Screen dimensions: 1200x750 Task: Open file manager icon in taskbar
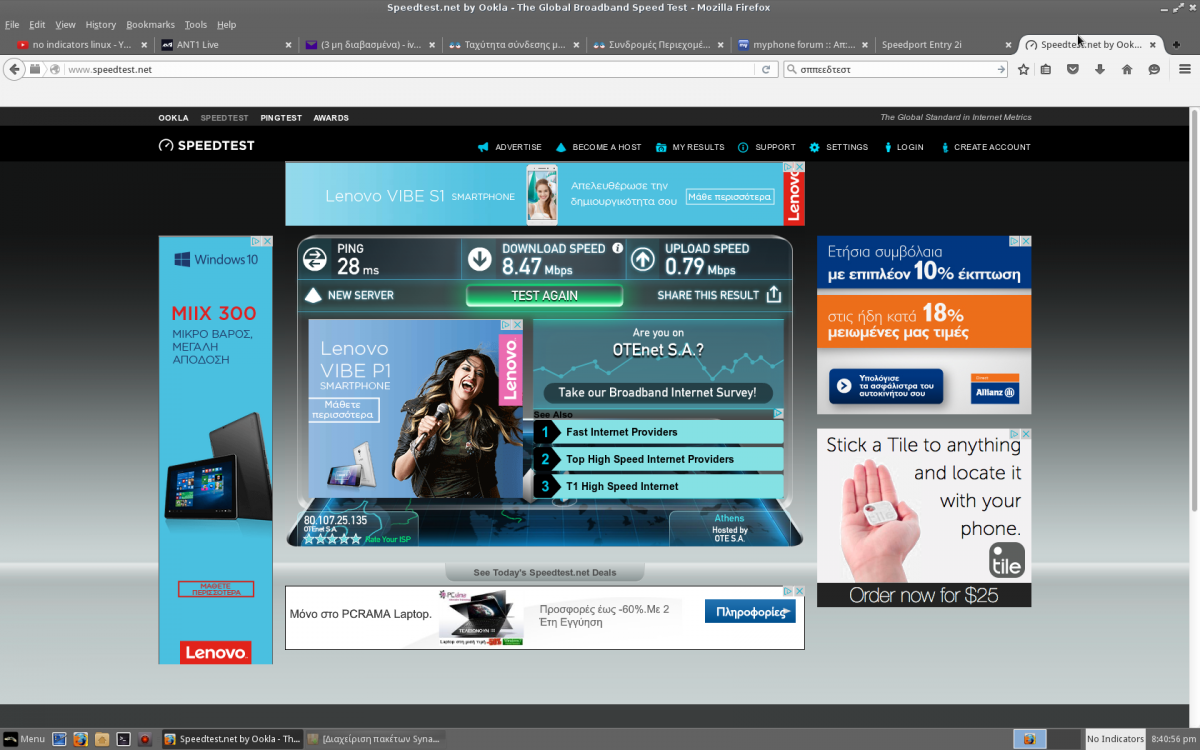101,739
